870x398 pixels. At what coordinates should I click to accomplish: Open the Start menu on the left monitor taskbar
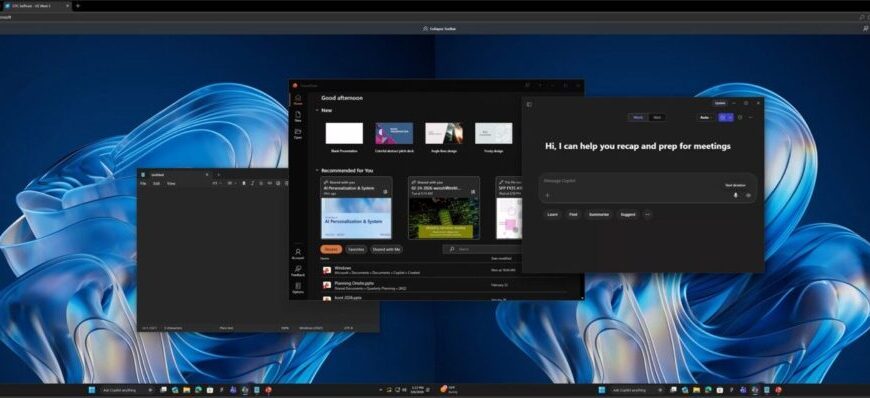tap(92, 390)
